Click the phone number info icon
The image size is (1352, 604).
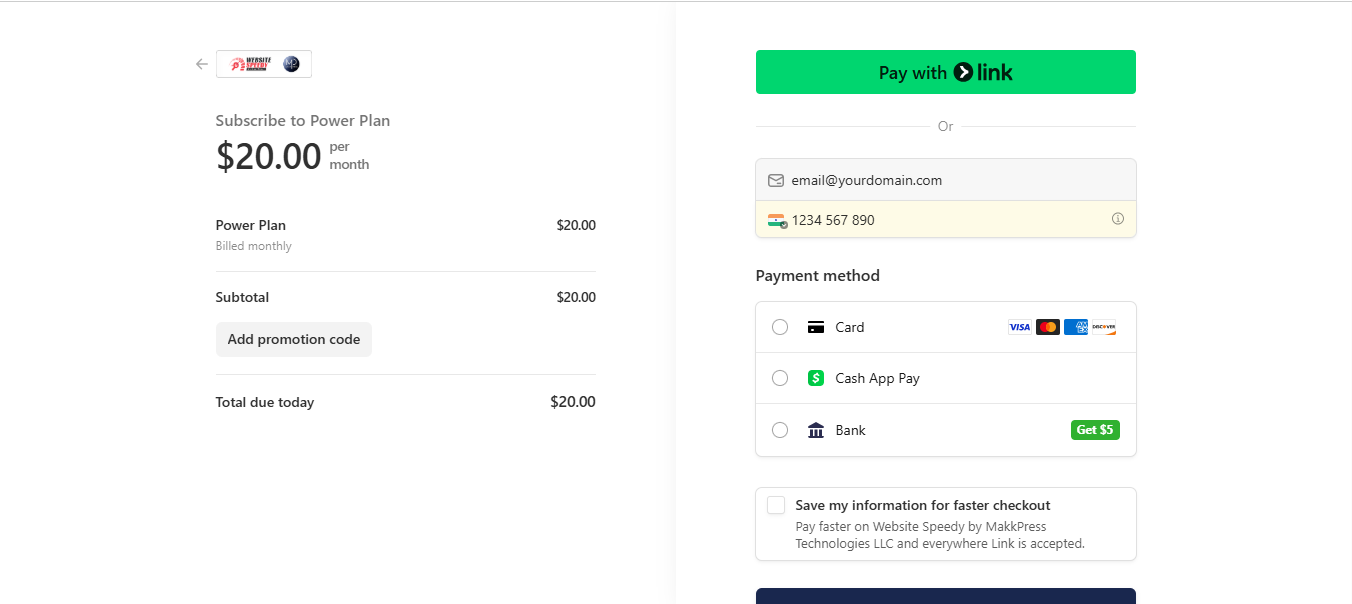coord(1118,219)
